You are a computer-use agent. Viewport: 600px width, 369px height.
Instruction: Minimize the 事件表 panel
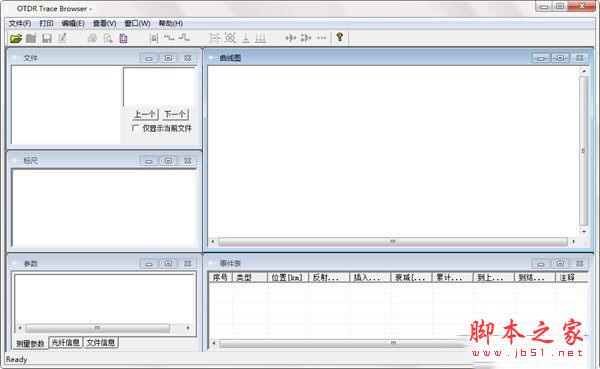(x=541, y=263)
